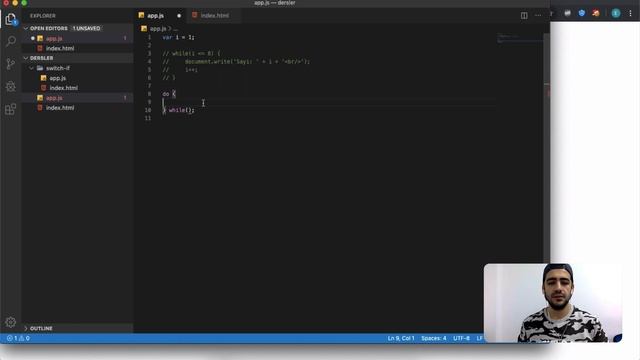This screenshot has height=360, width=640.
Task: Click the app.js breadcrumb label
Action: (x=158, y=29)
